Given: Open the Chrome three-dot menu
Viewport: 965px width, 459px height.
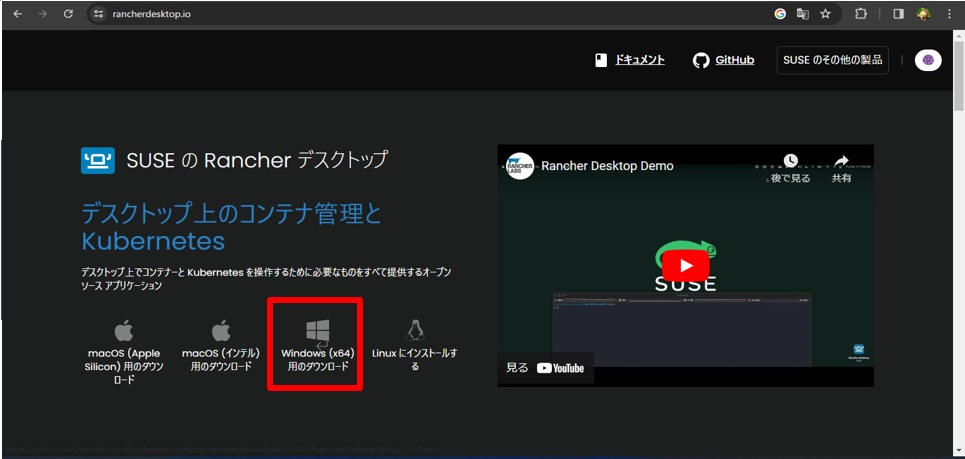Looking at the screenshot, I should coord(949,14).
